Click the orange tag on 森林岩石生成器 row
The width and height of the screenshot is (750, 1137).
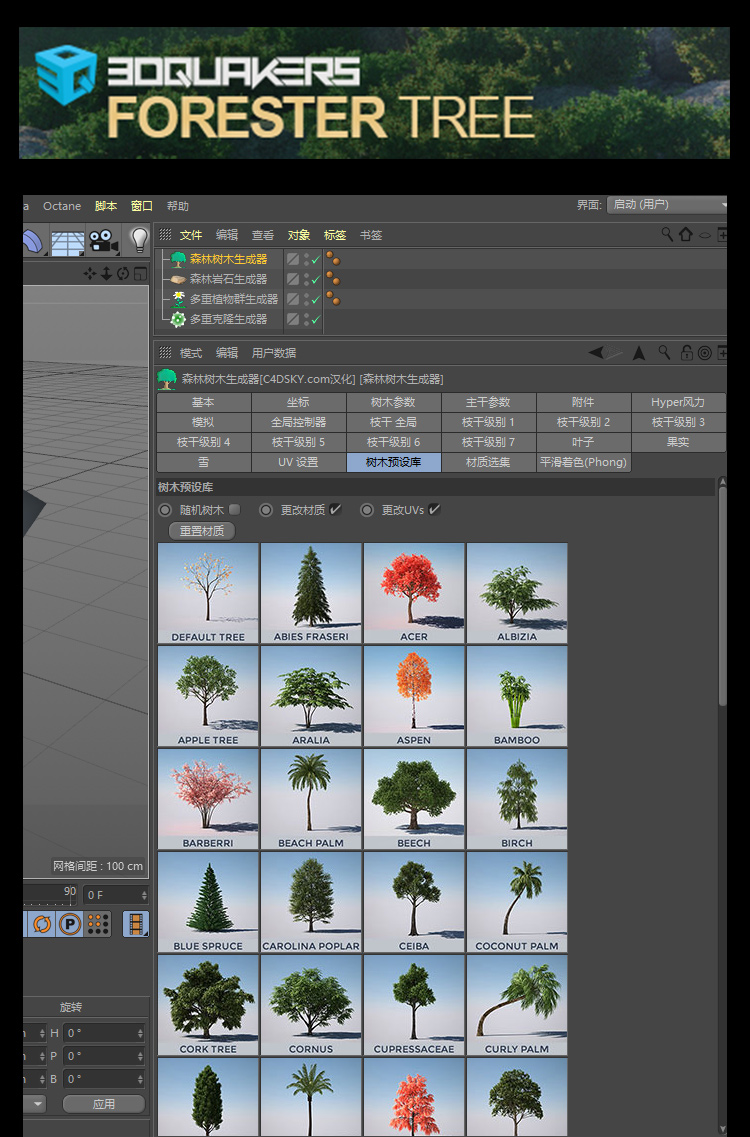coord(333,278)
